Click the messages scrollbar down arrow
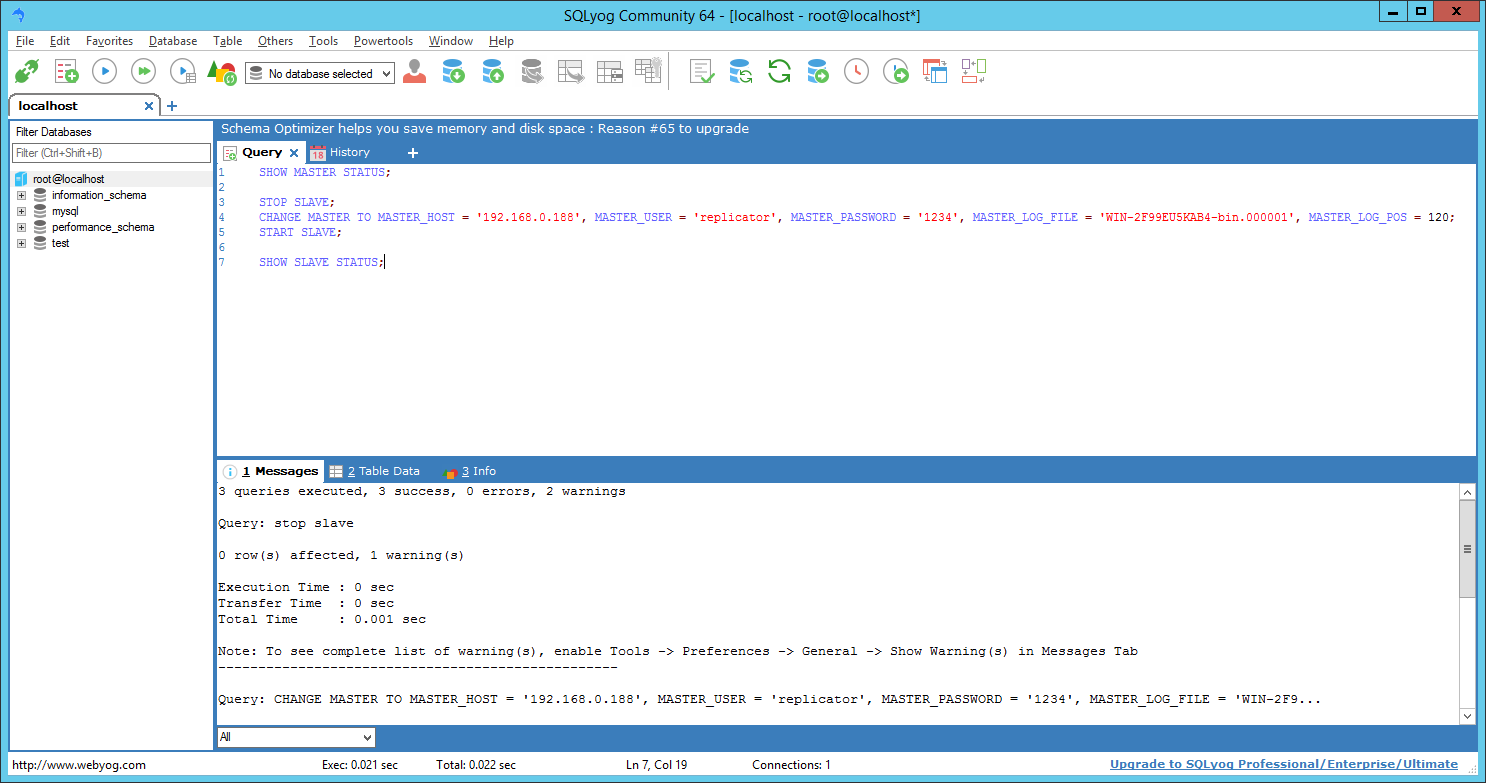The image size is (1486, 783). coord(1467,716)
